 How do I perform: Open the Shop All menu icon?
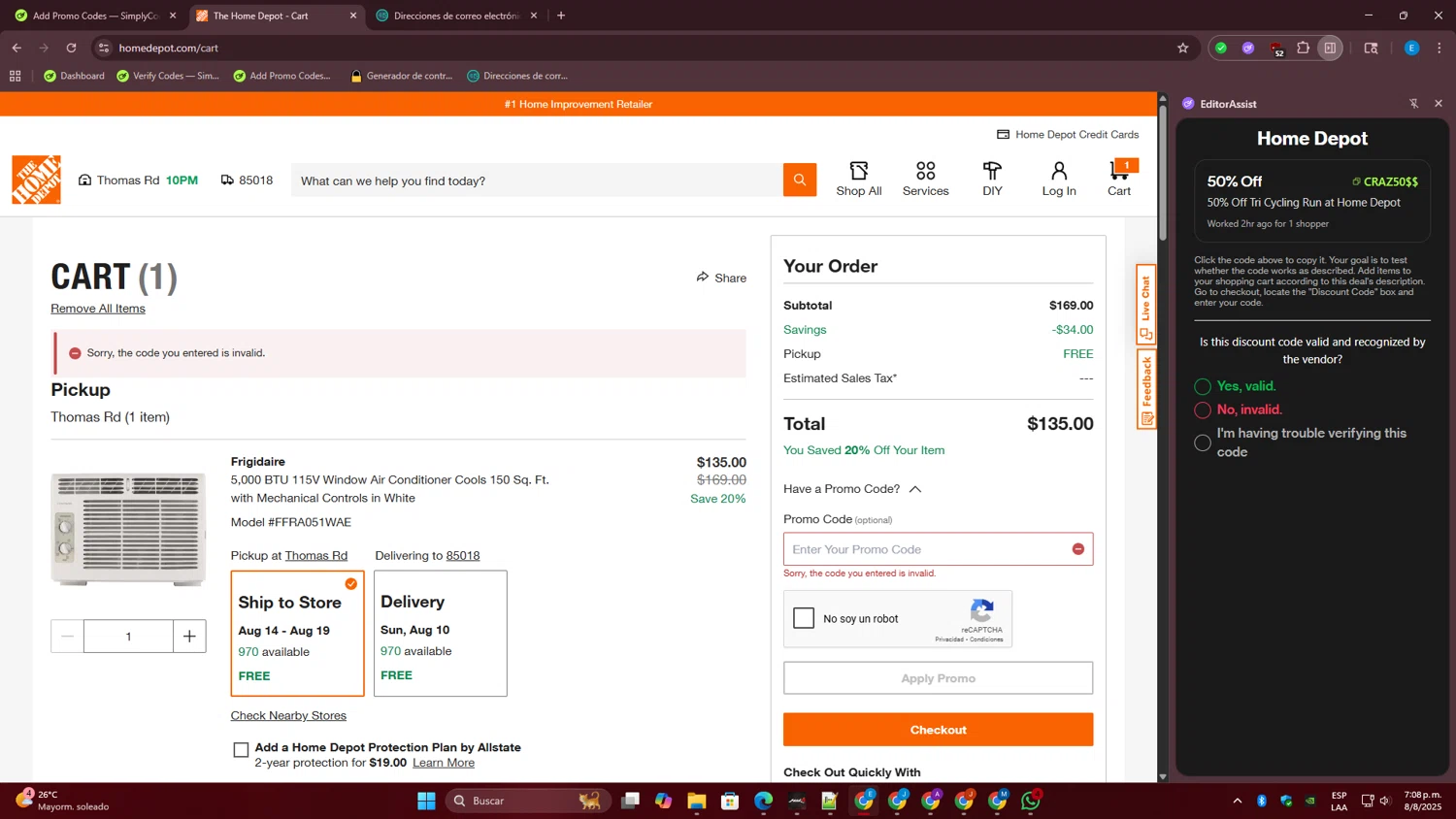859,171
